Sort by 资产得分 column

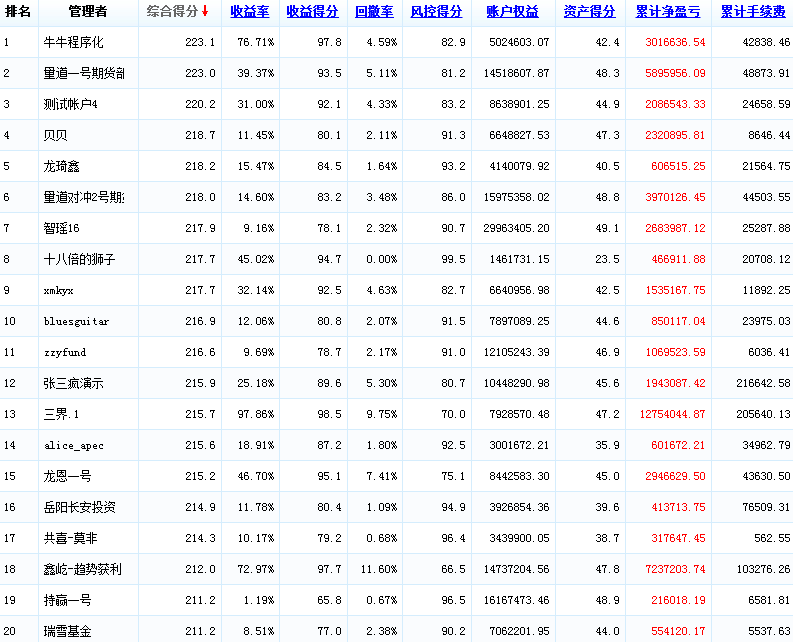(x=589, y=12)
